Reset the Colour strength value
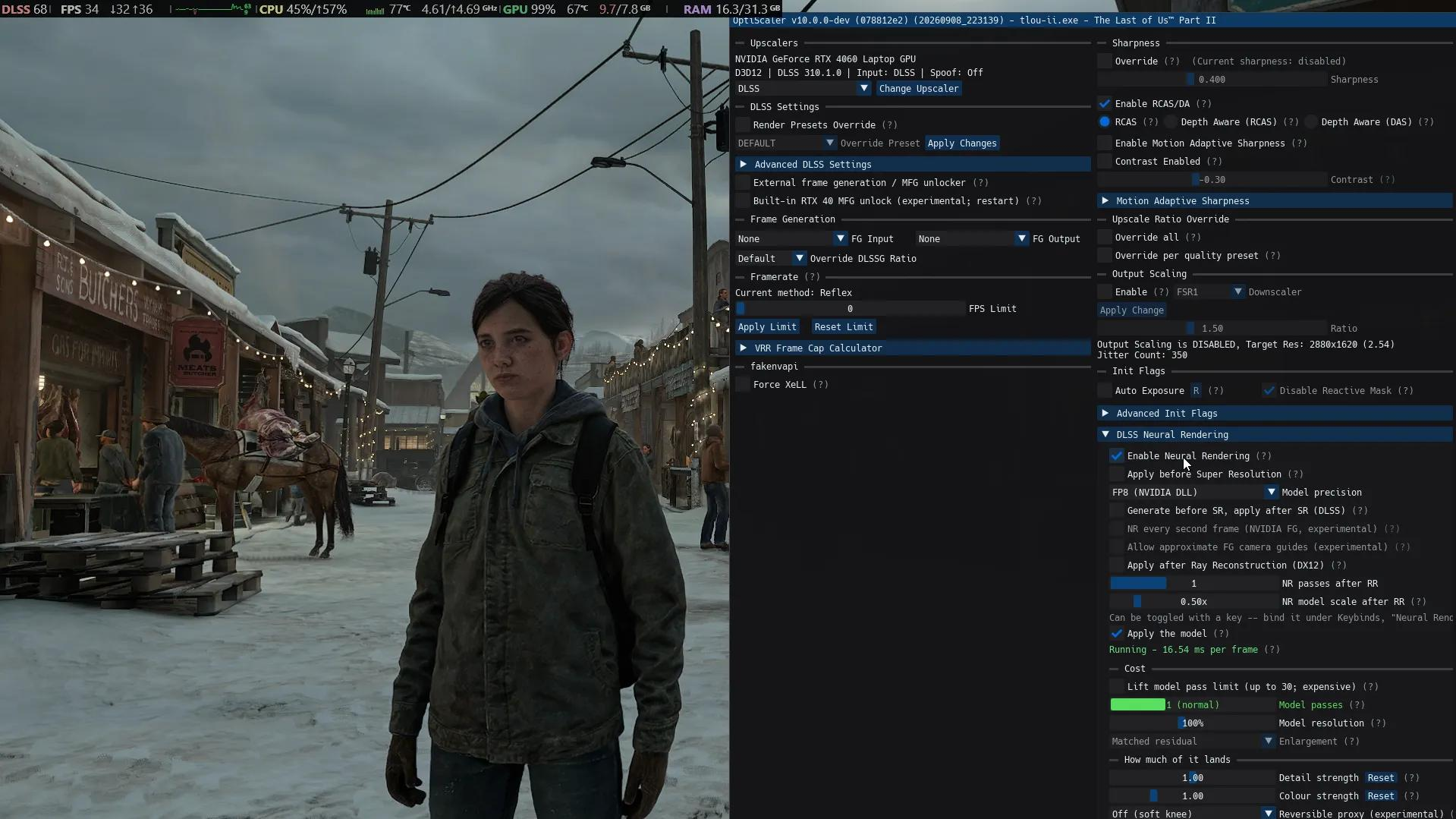This screenshot has height=819, width=1456. [x=1381, y=796]
